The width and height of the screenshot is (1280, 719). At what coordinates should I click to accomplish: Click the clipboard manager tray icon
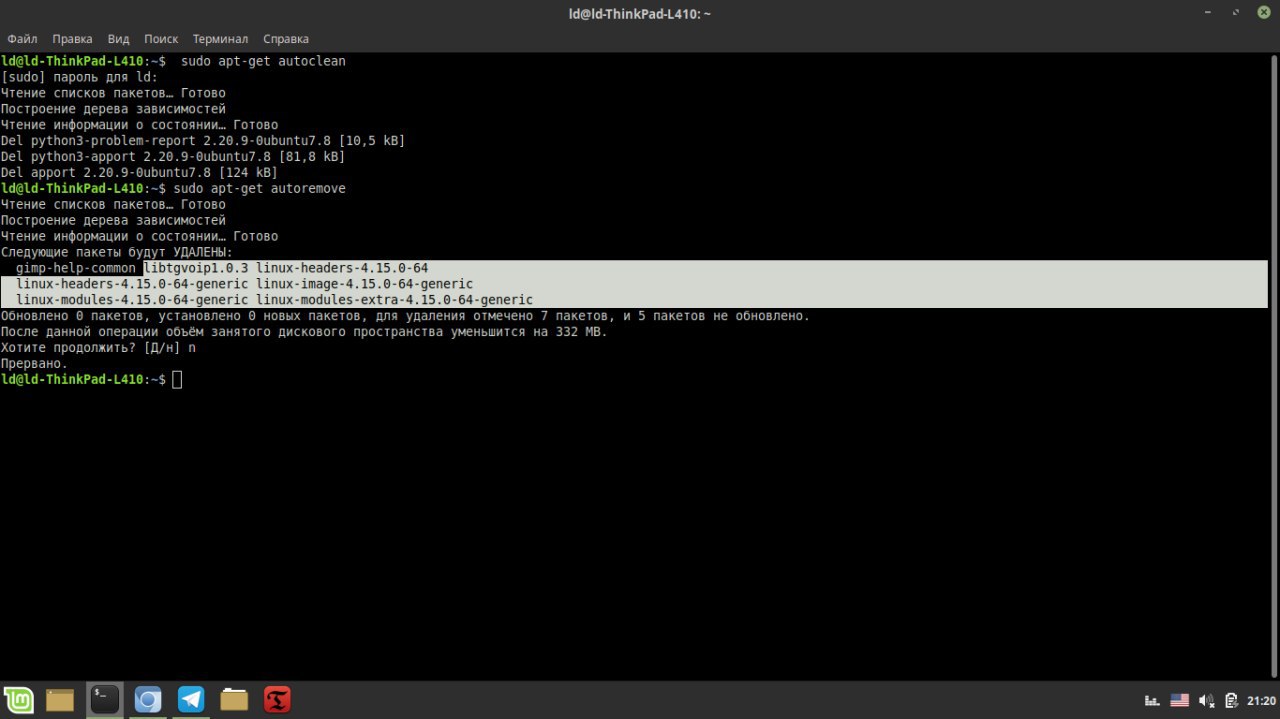coord(1232,700)
